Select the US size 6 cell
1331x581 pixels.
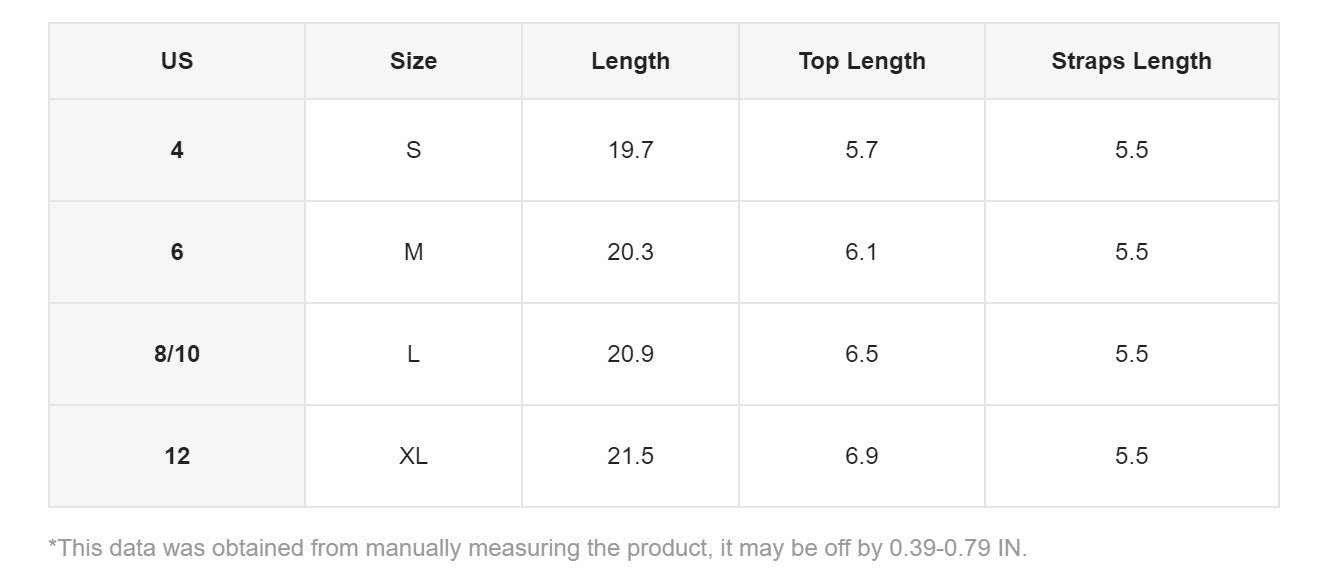pyautogui.click(x=177, y=252)
